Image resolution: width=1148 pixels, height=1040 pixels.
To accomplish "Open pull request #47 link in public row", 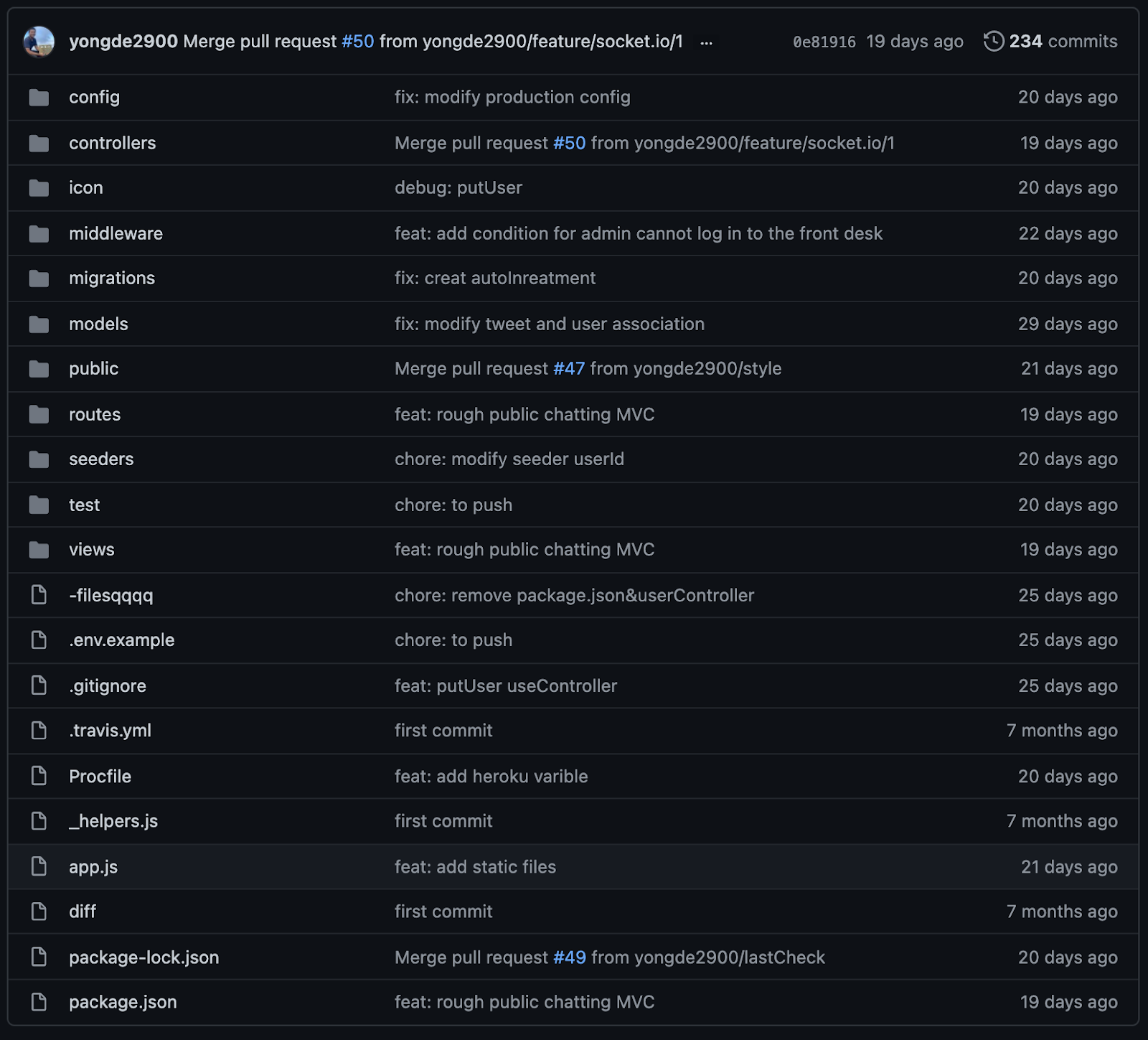I will pyautogui.click(x=569, y=369).
